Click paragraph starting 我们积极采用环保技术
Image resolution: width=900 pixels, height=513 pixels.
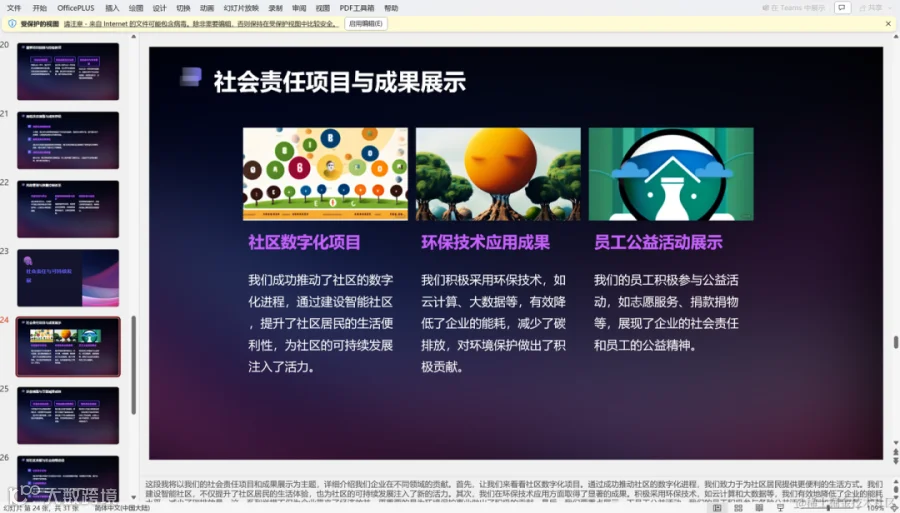pos(494,323)
